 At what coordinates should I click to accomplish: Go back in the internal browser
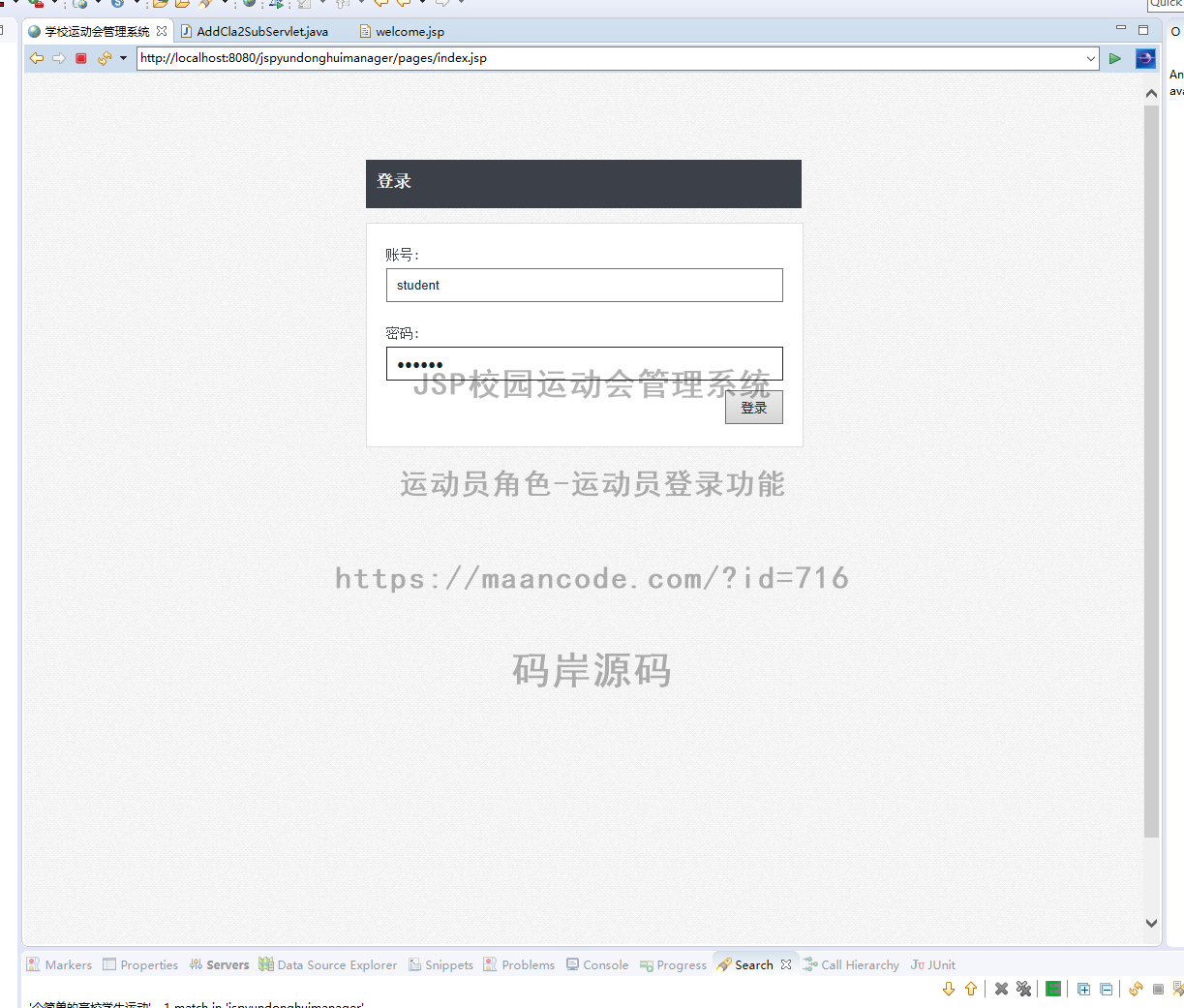click(x=37, y=58)
